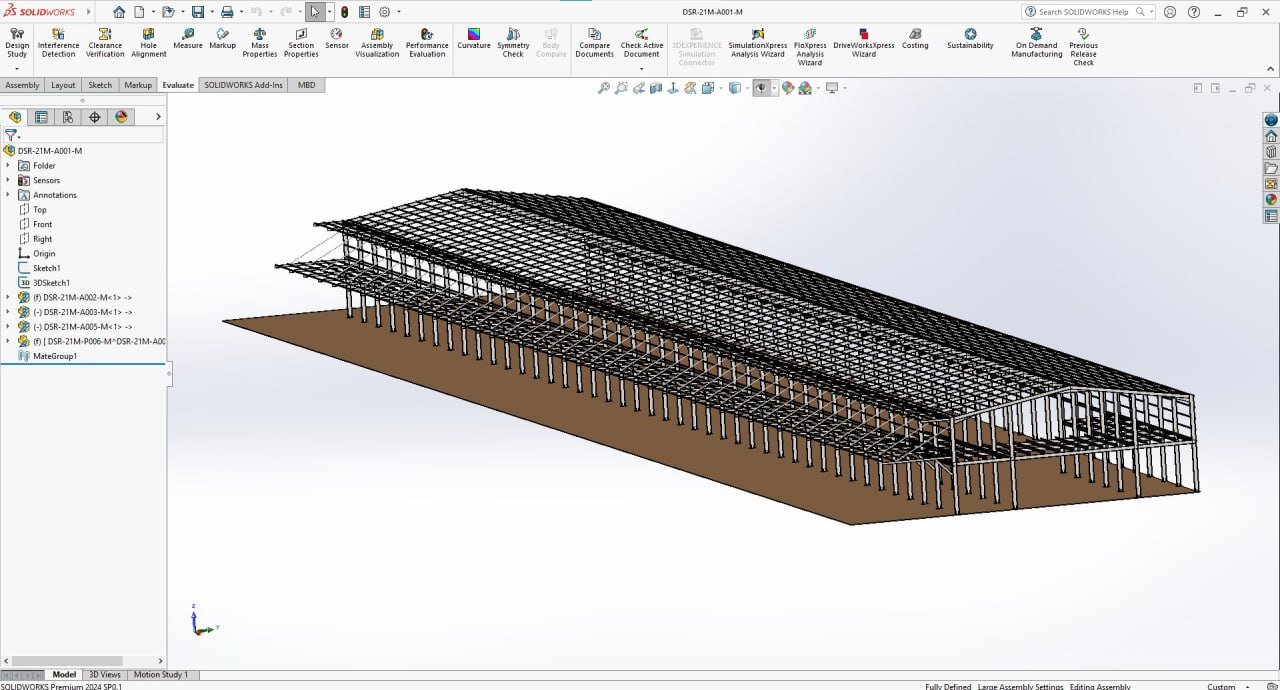The width and height of the screenshot is (1280, 690).
Task: Switch to the Sketch ribbon tab
Action: tap(100, 85)
